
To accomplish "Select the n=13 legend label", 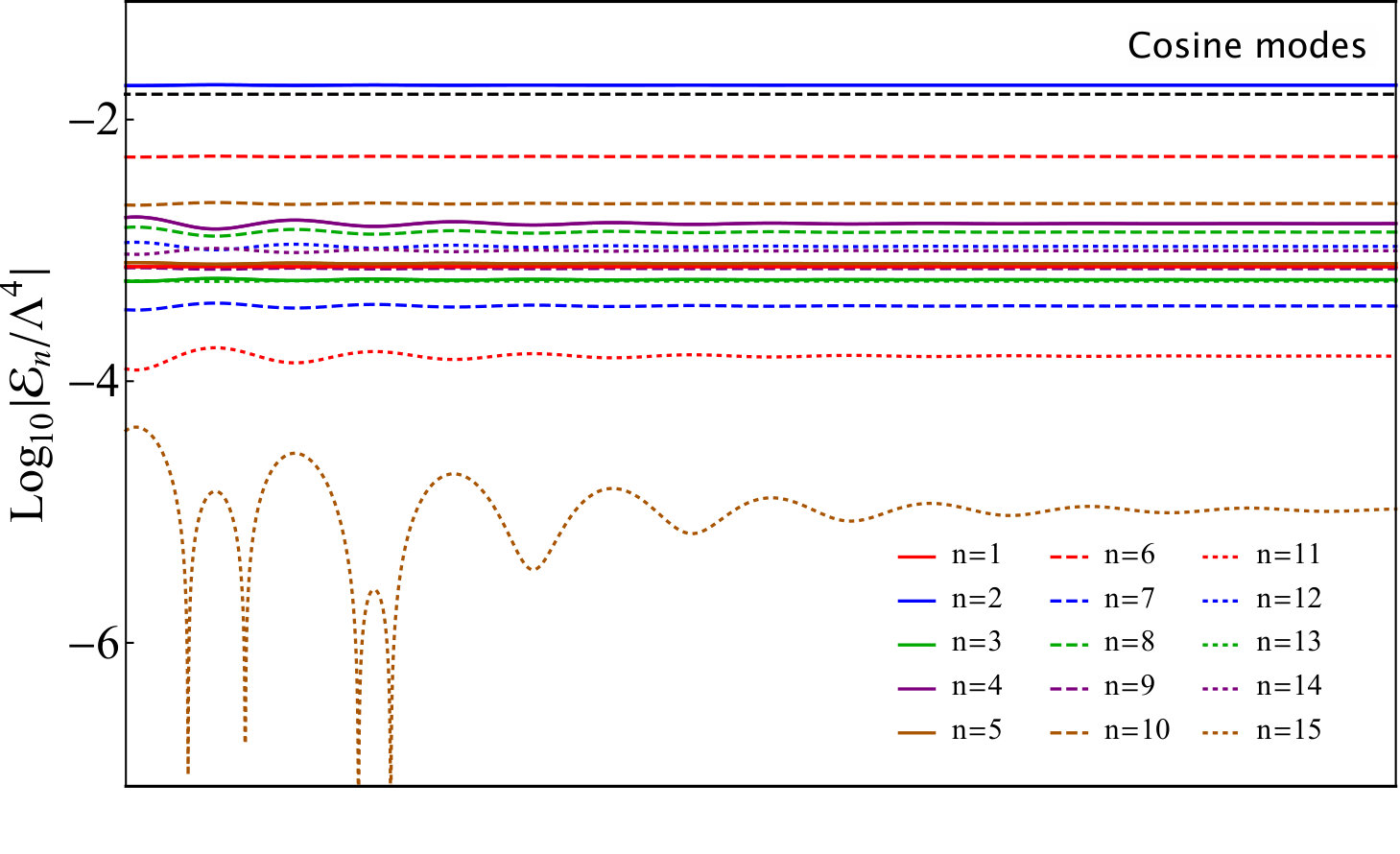I will click(x=1289, y=642).
